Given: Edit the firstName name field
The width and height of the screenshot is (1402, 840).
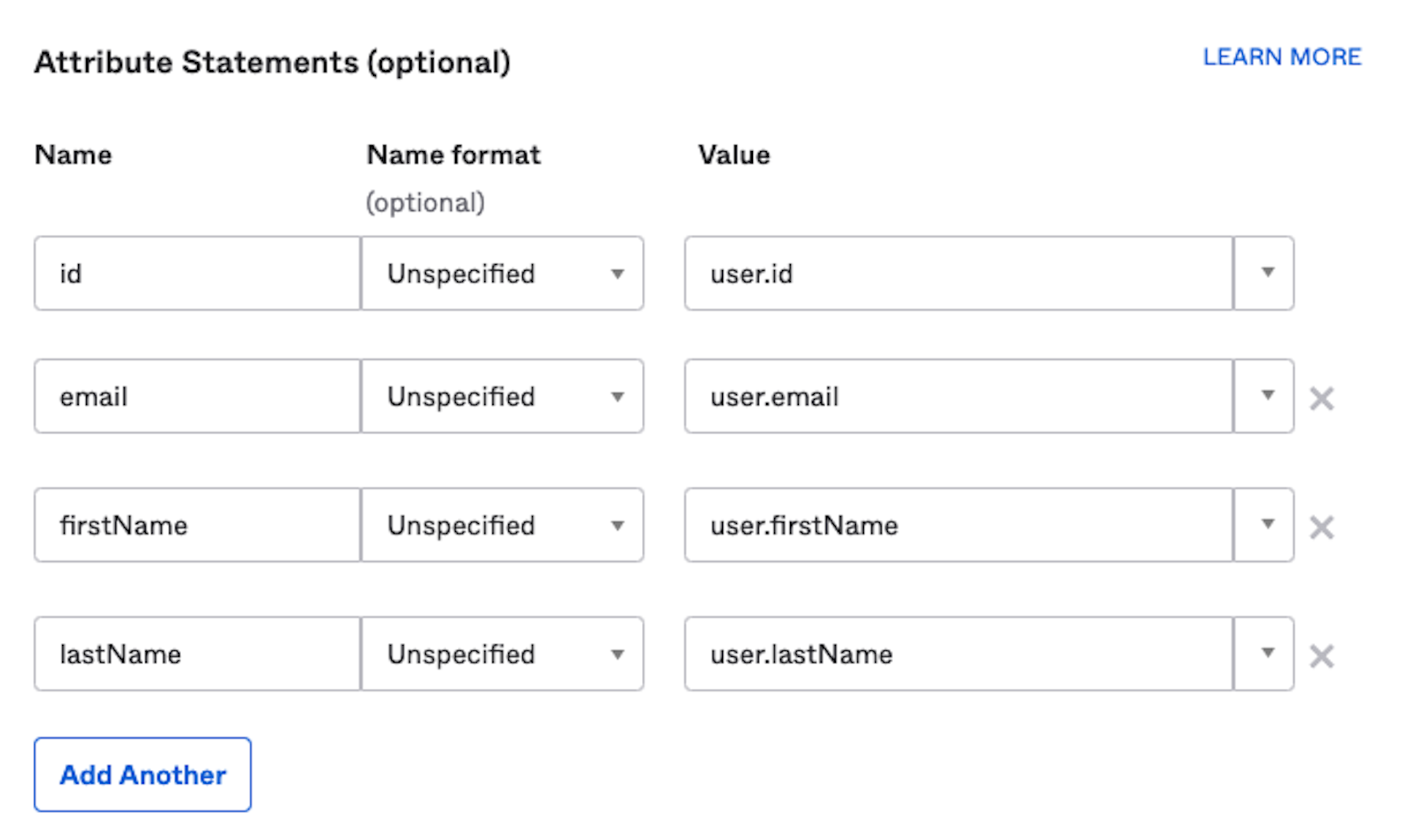Looking at the screenshot, I should tap(197, 524).
